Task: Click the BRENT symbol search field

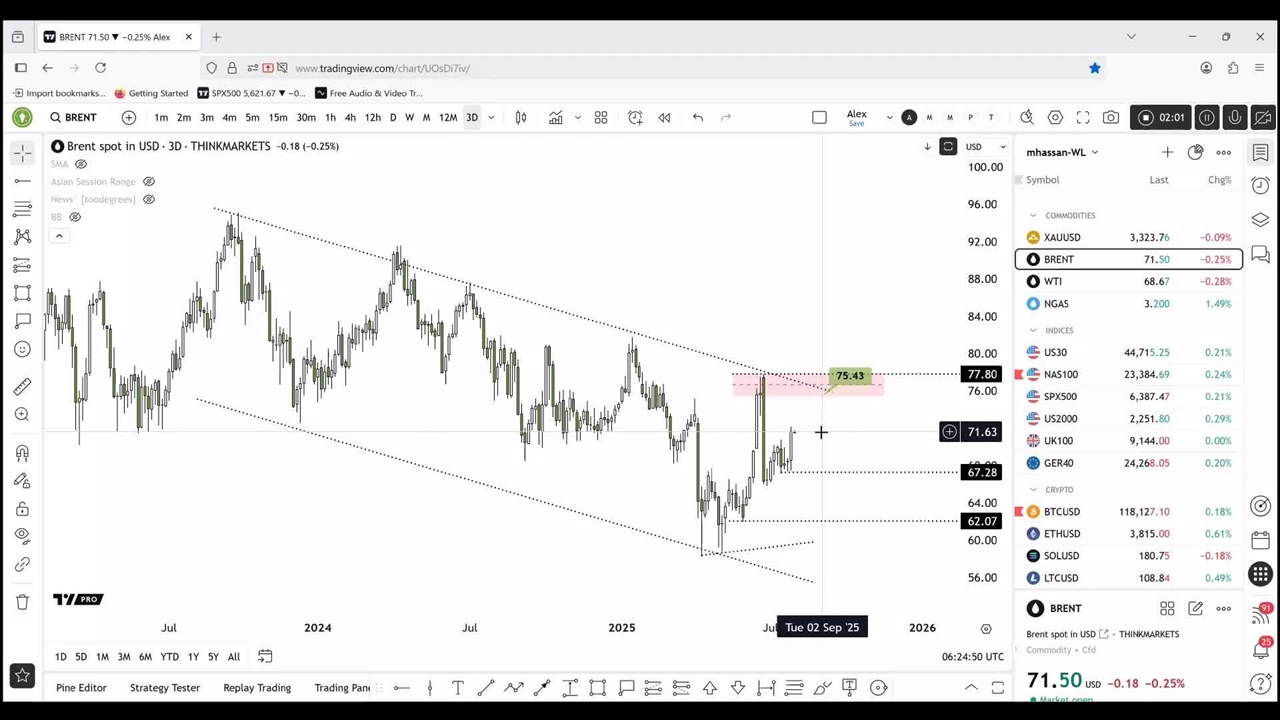Action: click(80, 118)
